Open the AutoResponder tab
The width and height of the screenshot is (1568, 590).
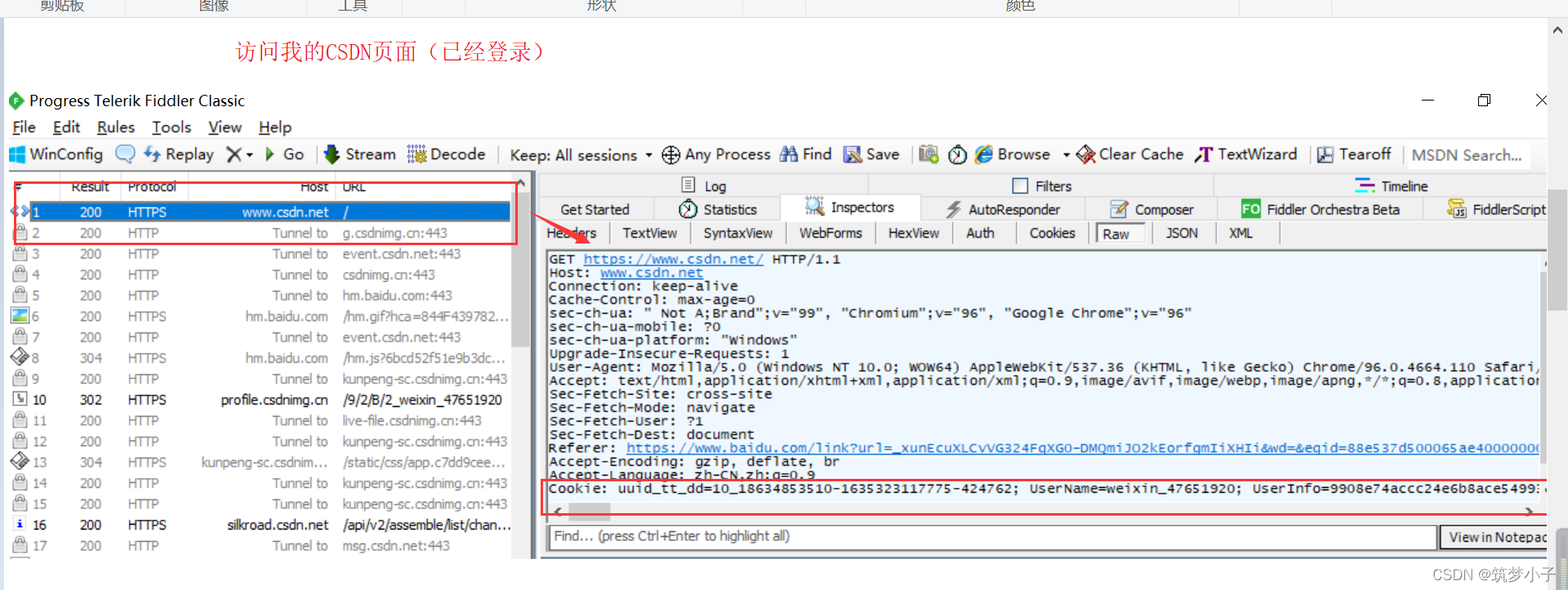[1002, 209]
